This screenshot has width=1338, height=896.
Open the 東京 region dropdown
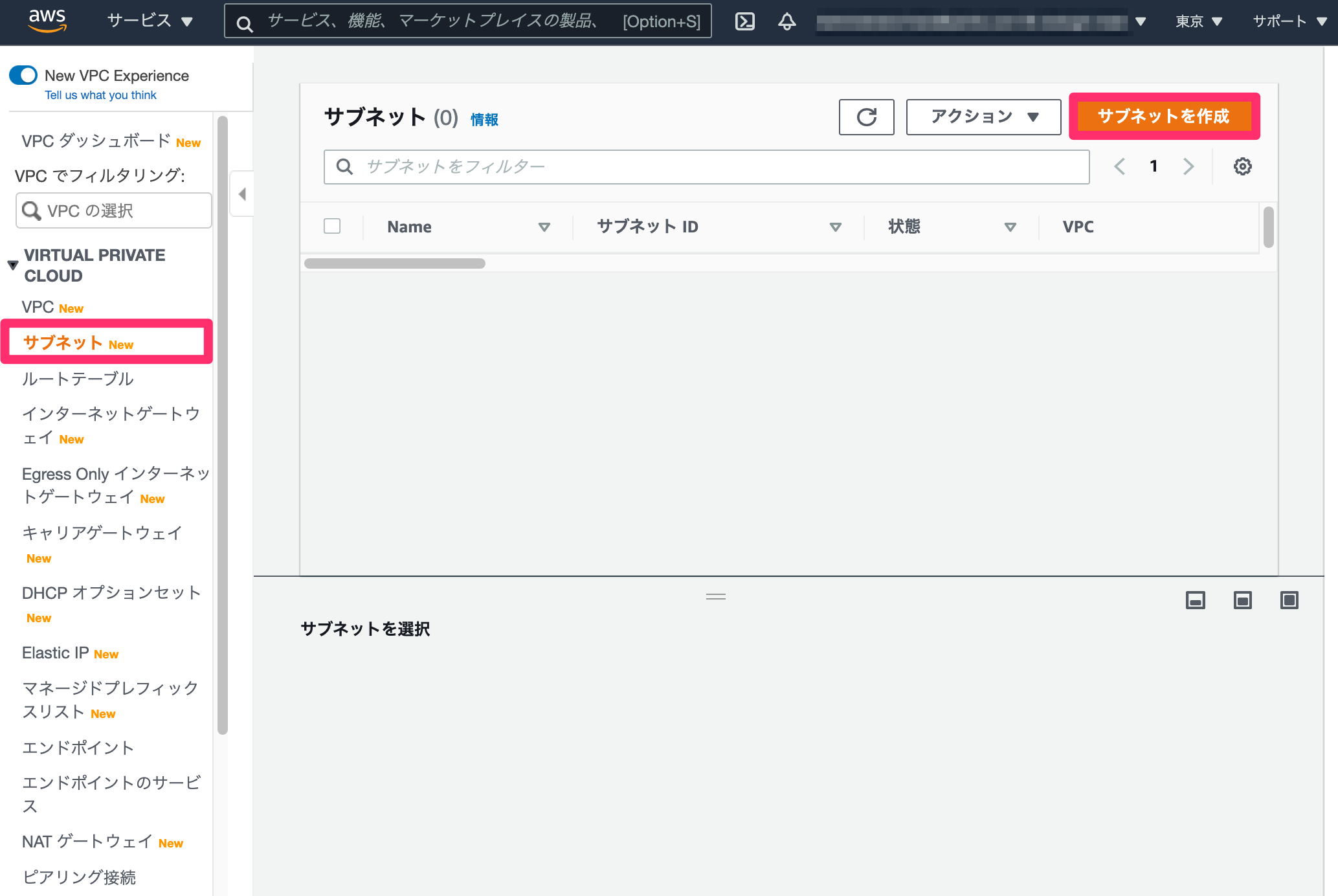pyautogui.click(x=1199, y=21)
